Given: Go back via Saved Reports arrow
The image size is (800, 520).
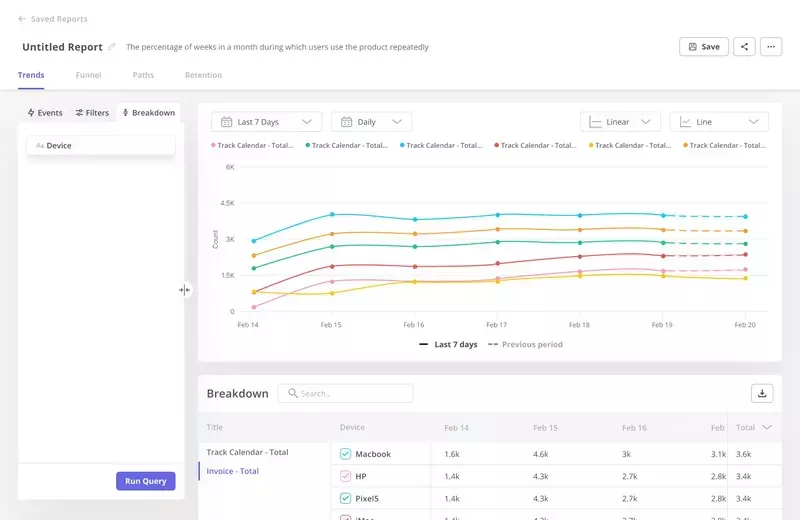Looking at the screenshot, I should point(22,19).
